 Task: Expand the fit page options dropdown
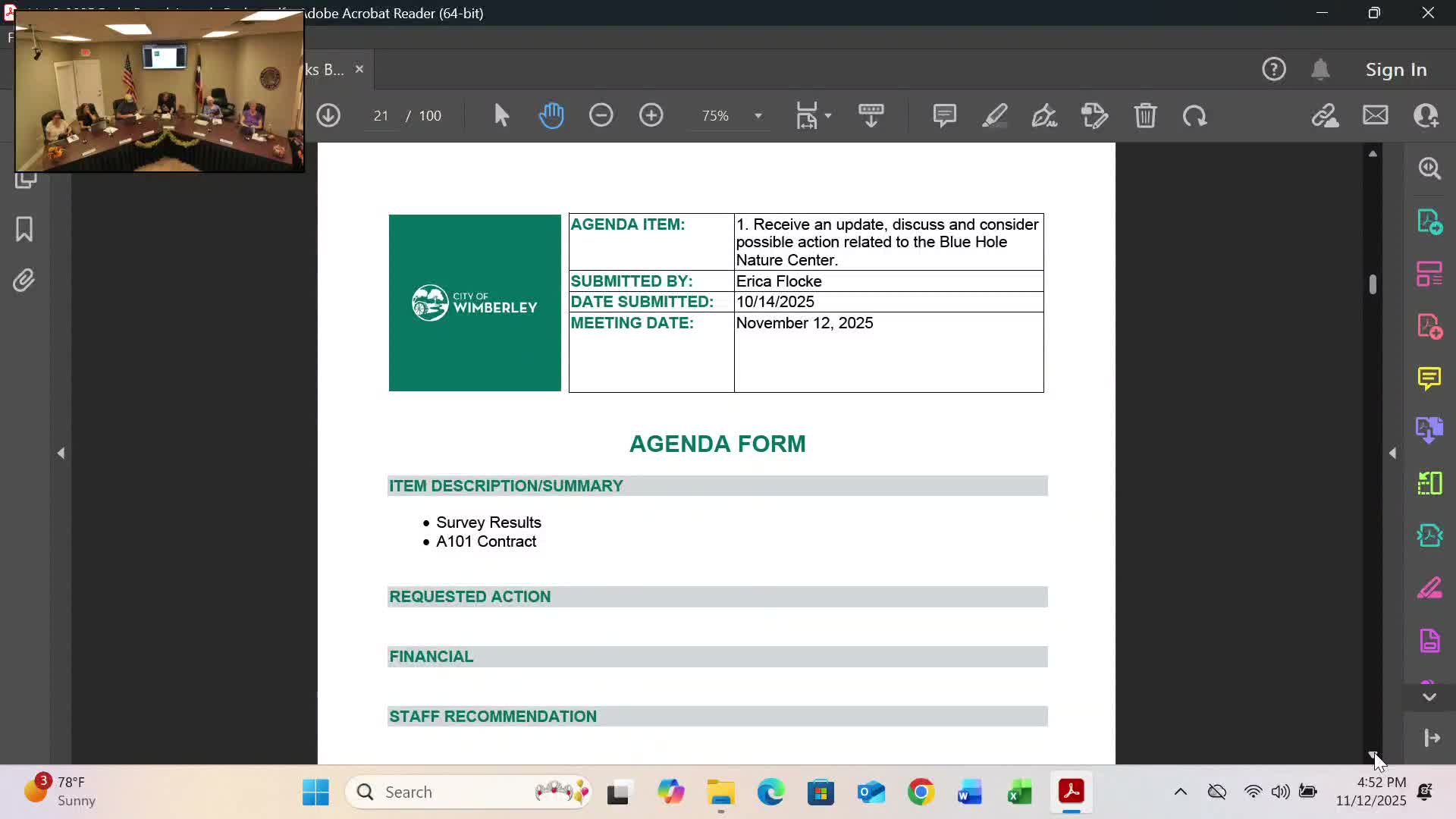(828, 116)
